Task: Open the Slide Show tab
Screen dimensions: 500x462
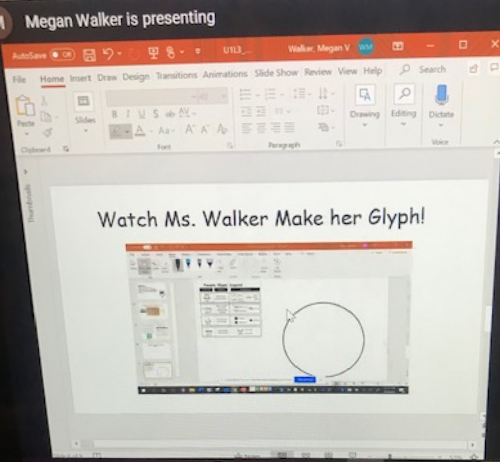Action: [x=276, y=73]
